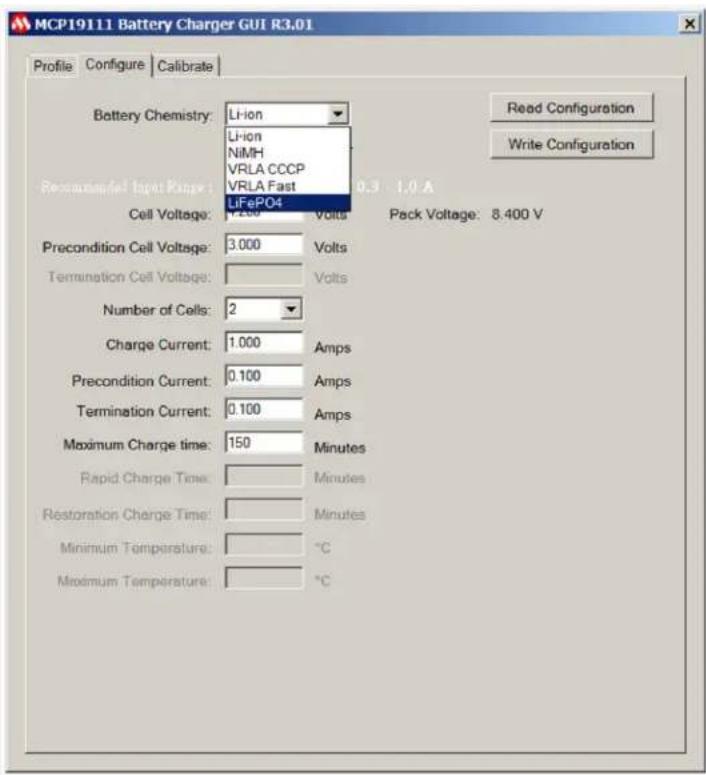Click the Maximum Charge time field
The height and width of the screenshot is (775, 706).
[x=264, y=442]
